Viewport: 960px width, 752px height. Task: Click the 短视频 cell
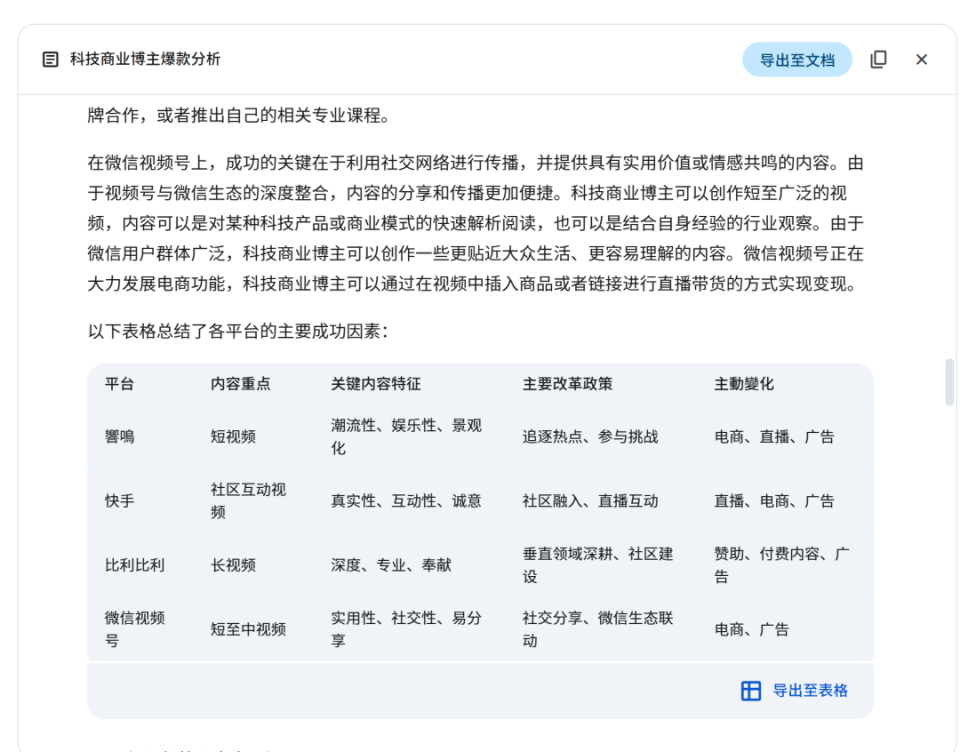(x=233, y=437)
